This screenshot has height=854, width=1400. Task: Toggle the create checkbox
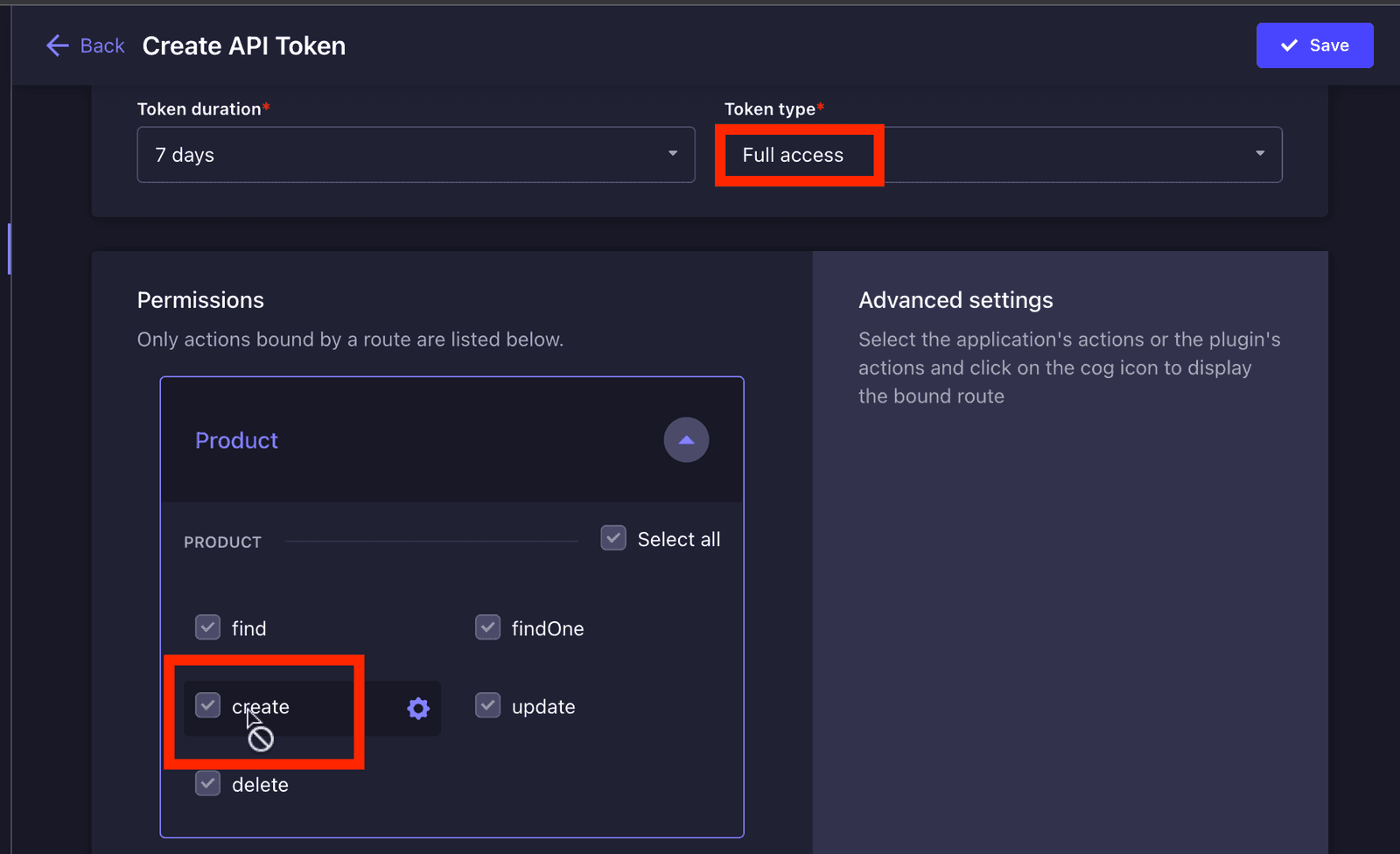click(x=207, y=705)
